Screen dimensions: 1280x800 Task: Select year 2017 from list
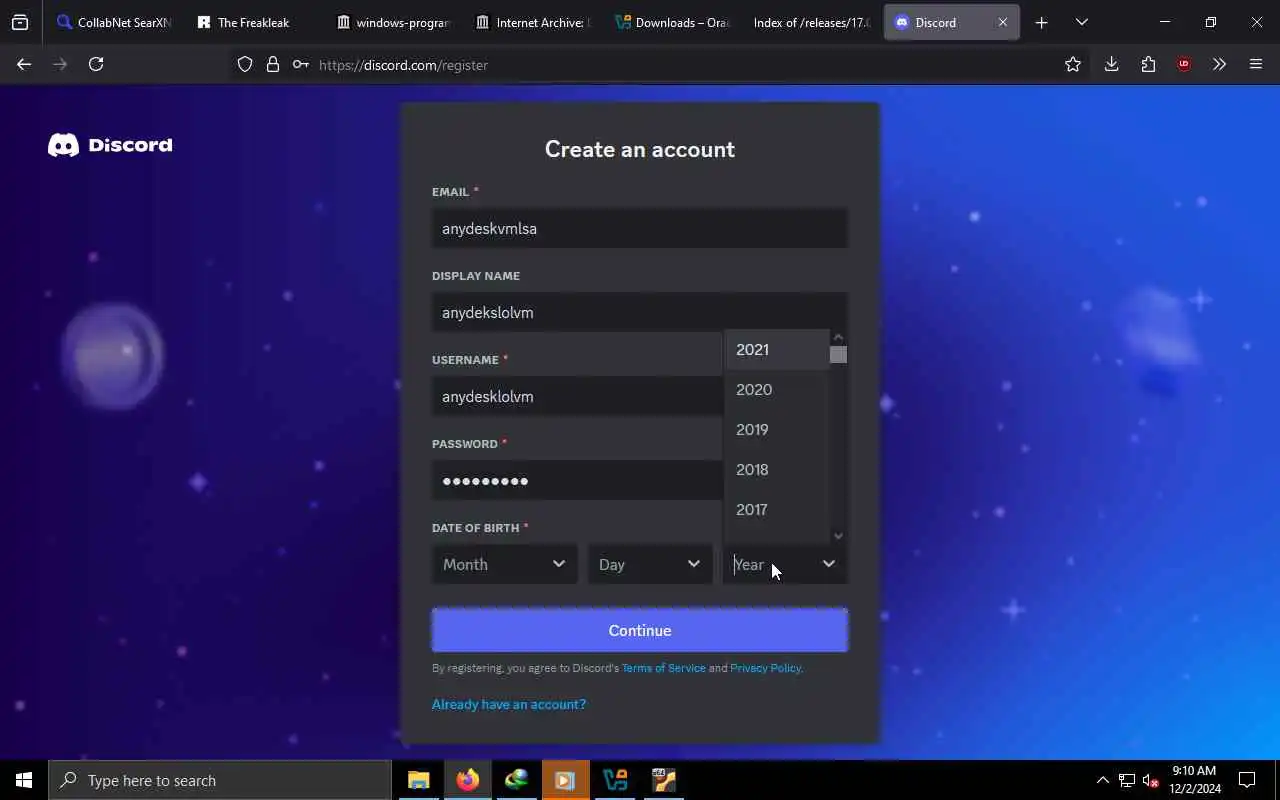777,509
